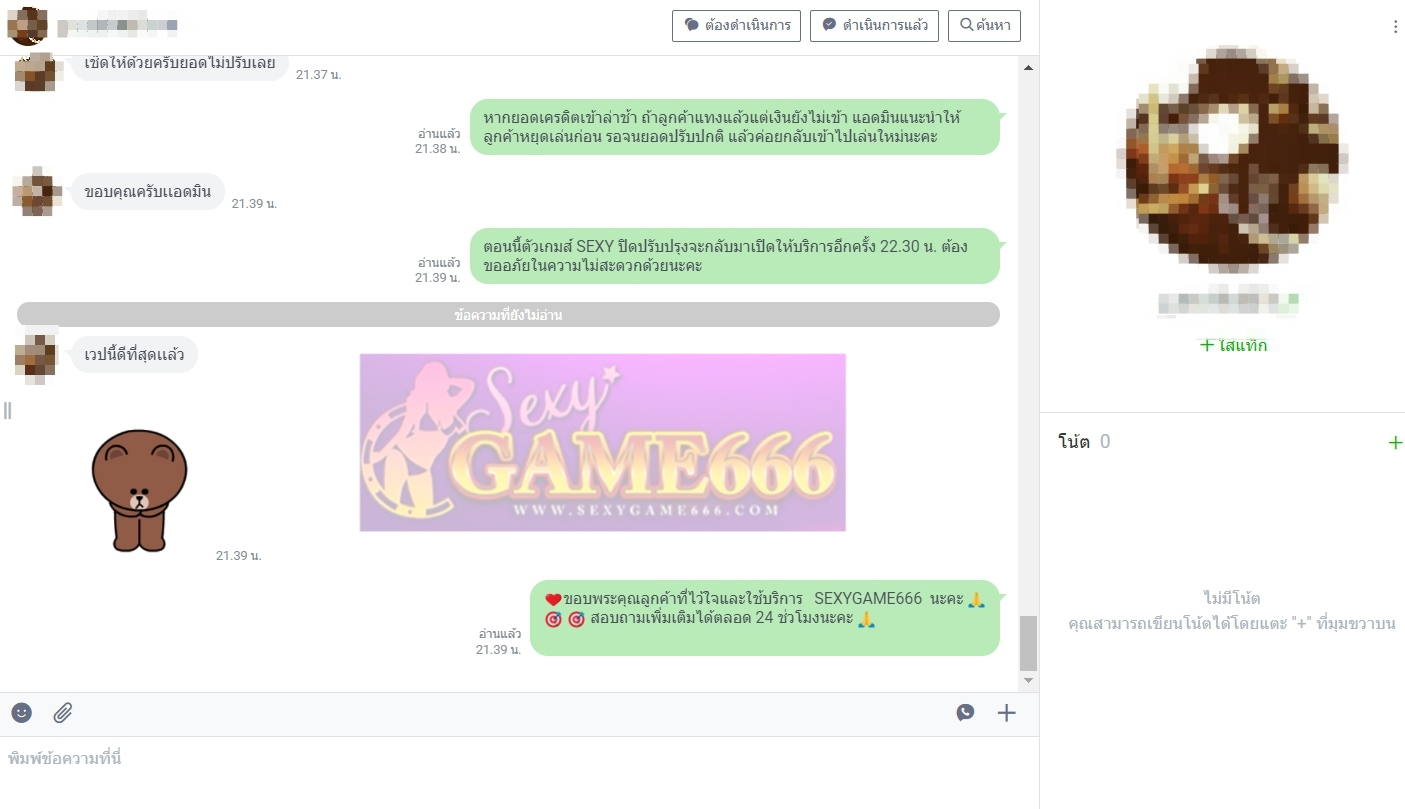The width and height of the screenshot is (1405, 809).
Task: Click the chat scrollbar thumb
Action: [x=1028, y=642]
